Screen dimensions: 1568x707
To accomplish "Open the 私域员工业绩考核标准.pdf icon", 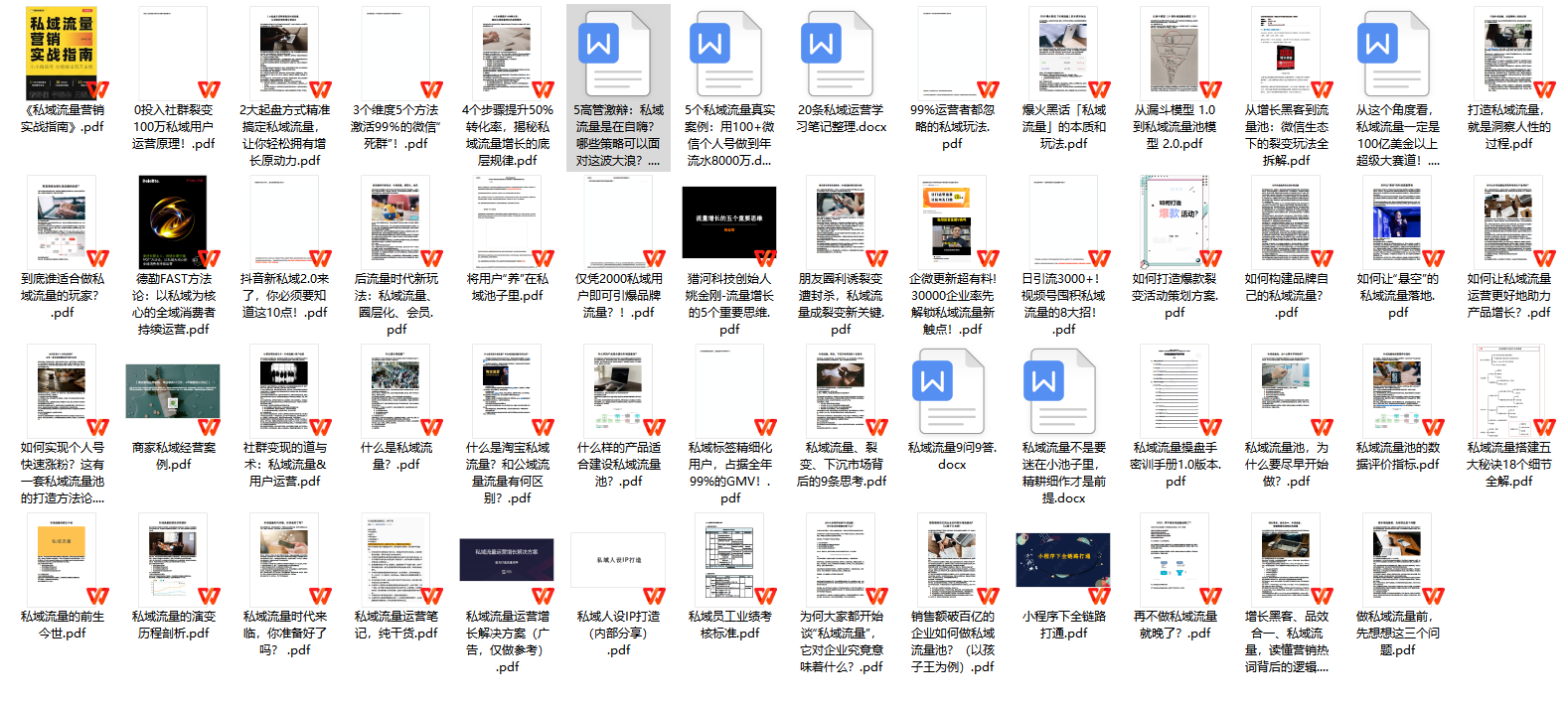I will pos(729,558).
